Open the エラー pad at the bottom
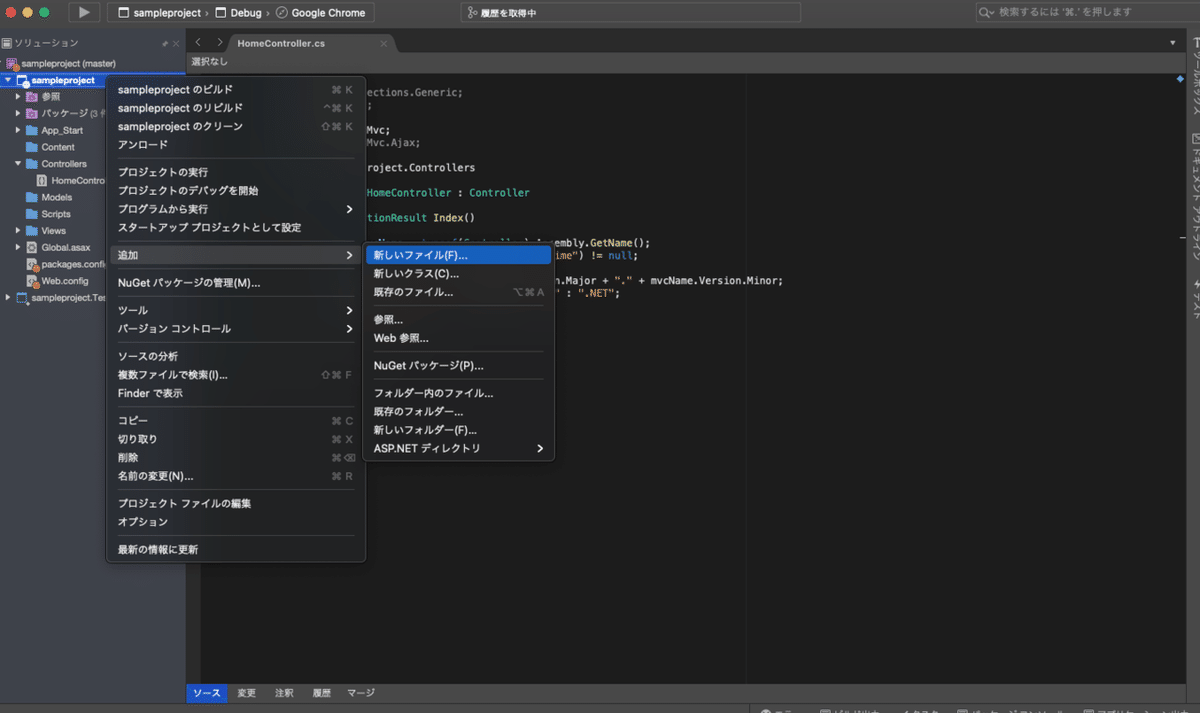1200x713 pixels. tap(780, 708)
